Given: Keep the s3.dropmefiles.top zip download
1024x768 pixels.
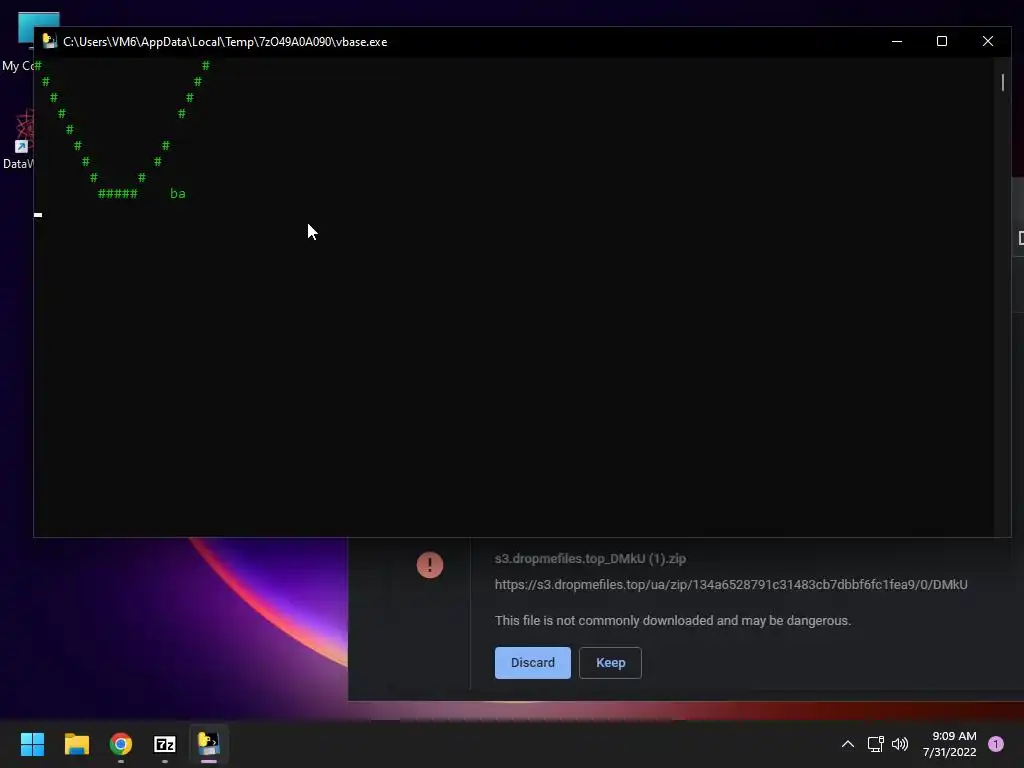Looking at the screenshot, I should click(x=610, y=663).
